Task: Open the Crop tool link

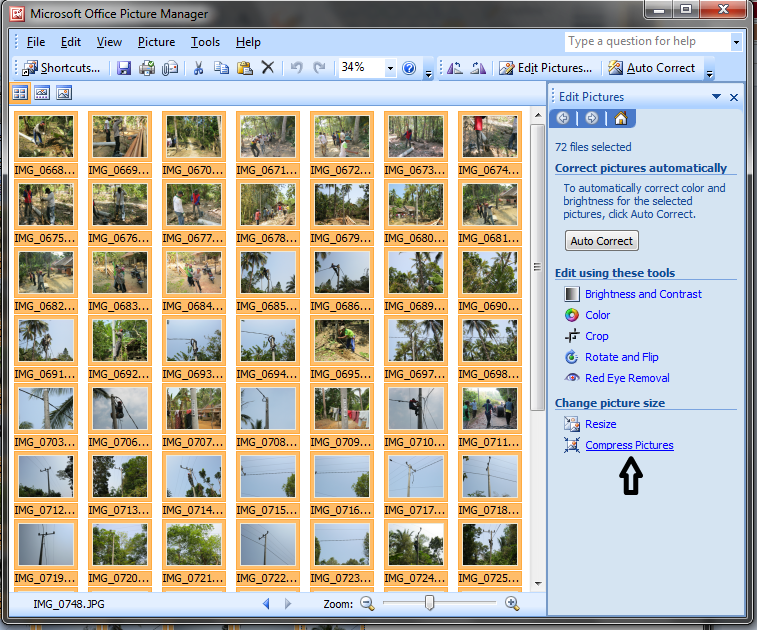Action: 597,336
